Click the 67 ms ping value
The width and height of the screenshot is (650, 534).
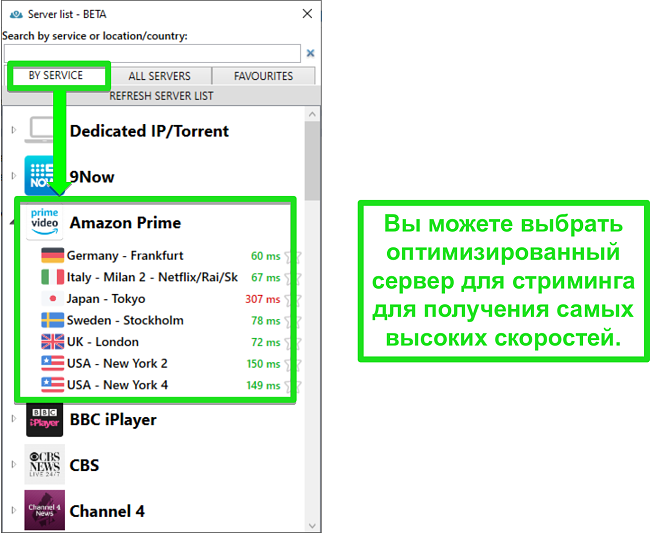266,277
